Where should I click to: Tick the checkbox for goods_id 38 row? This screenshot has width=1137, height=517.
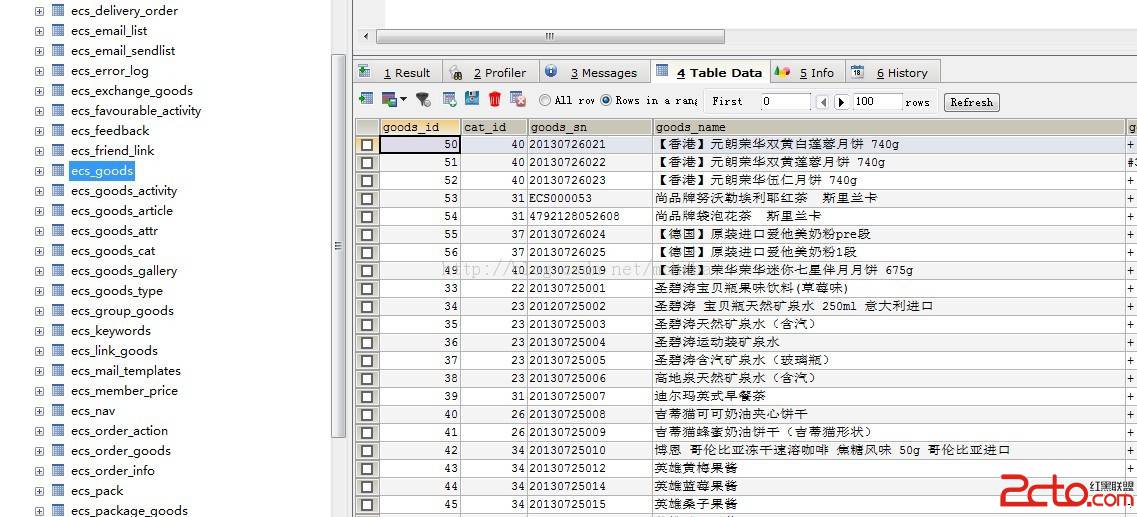click(367, 378)
